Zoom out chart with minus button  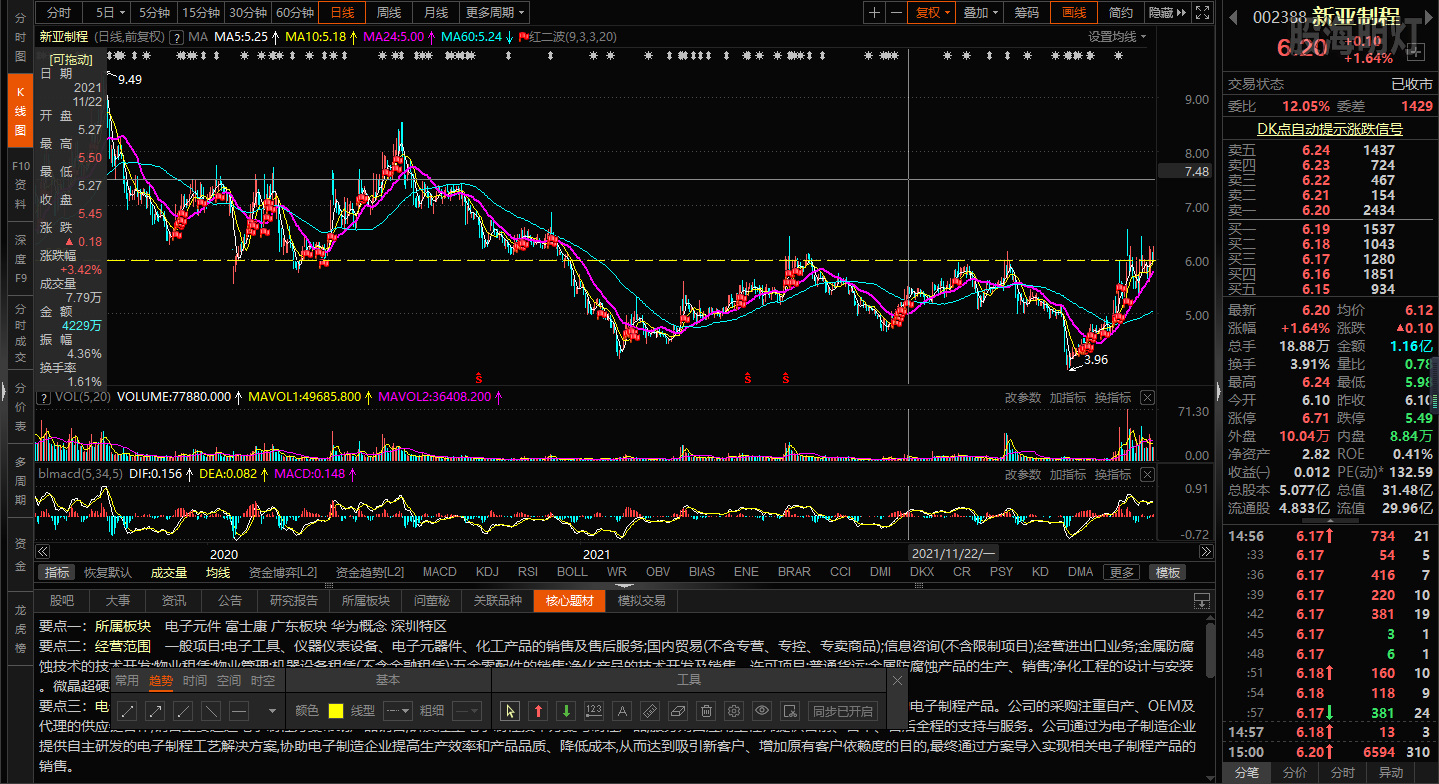[x=896, y=12]
